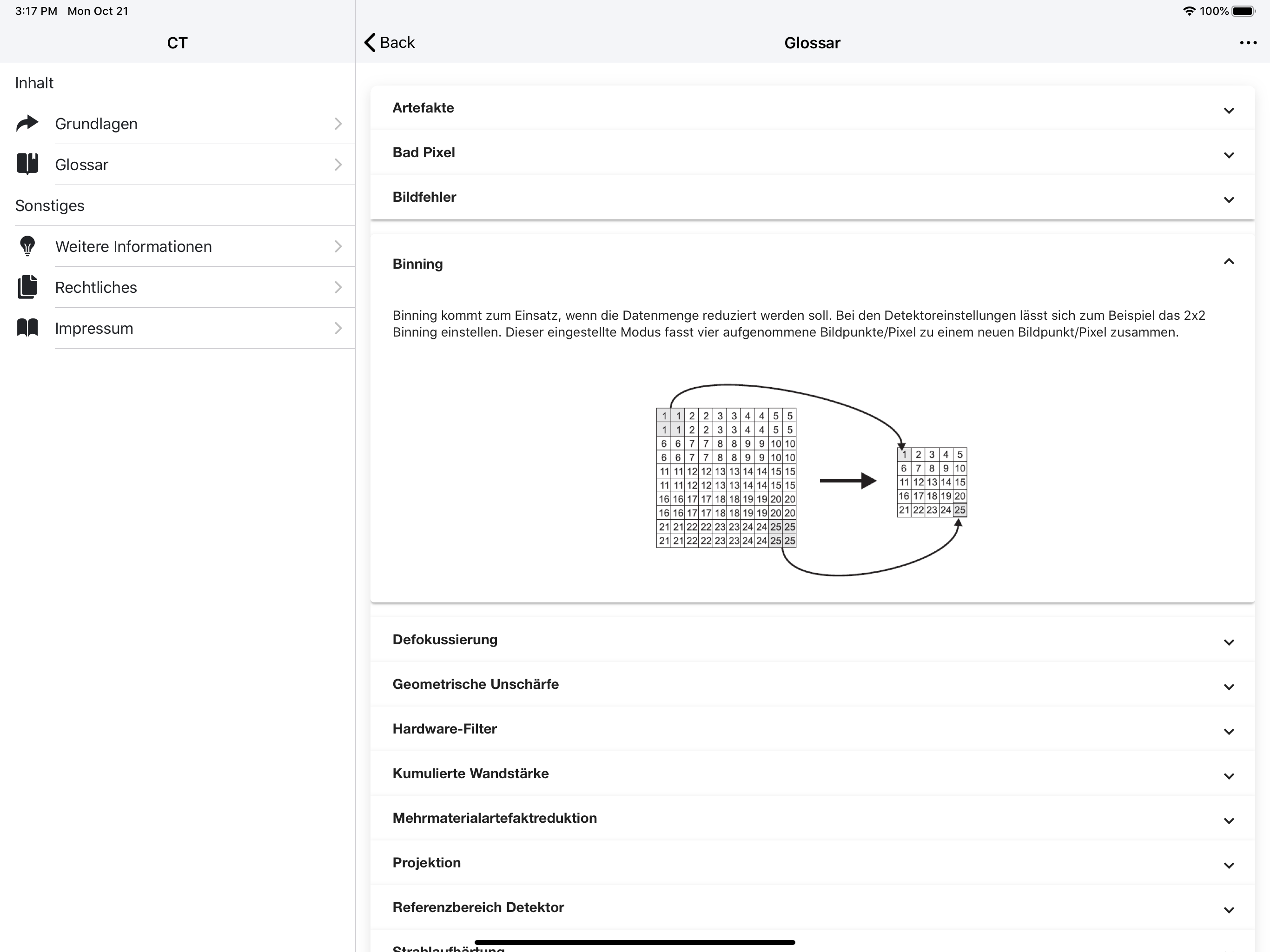1270x952 pixels.
Task: Click the Rechtliches documents icon
Action: pos(27,287)
